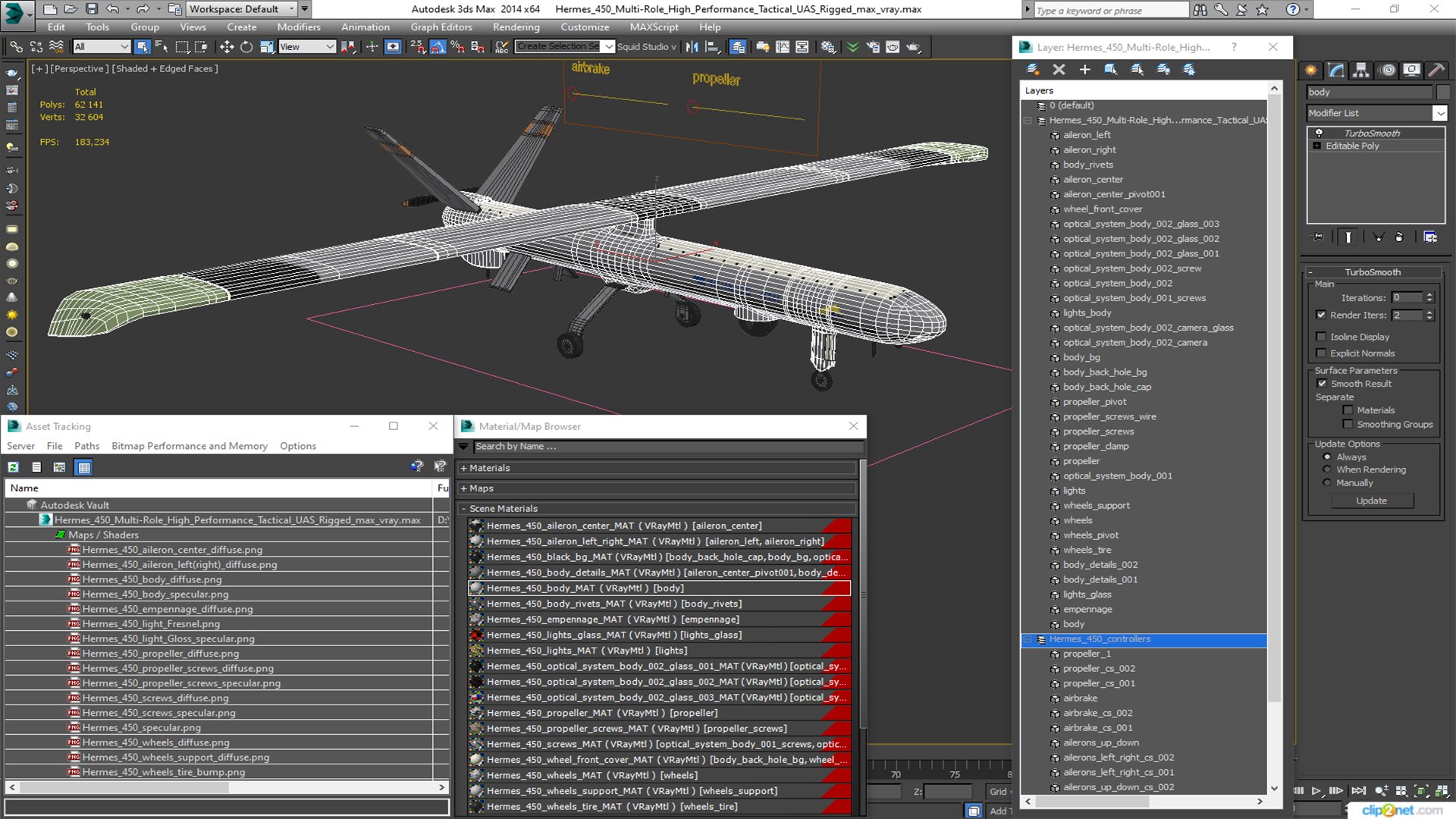
Task: Open the Rendering menu
Action: 516,27
